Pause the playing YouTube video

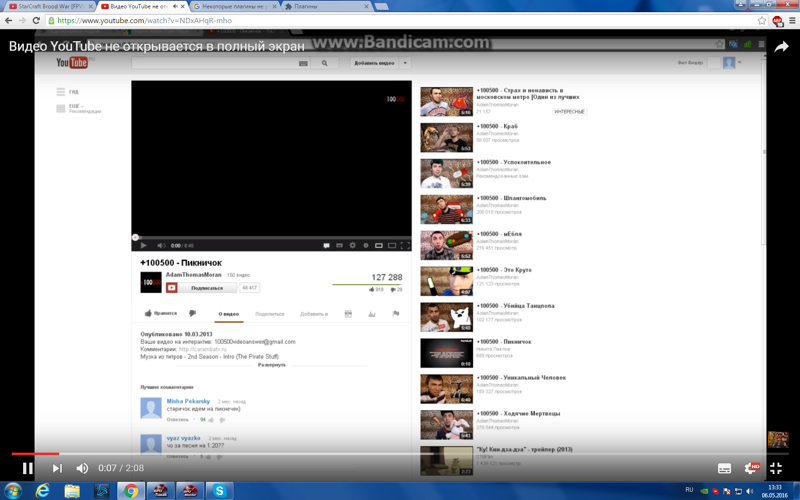point(28,468)
